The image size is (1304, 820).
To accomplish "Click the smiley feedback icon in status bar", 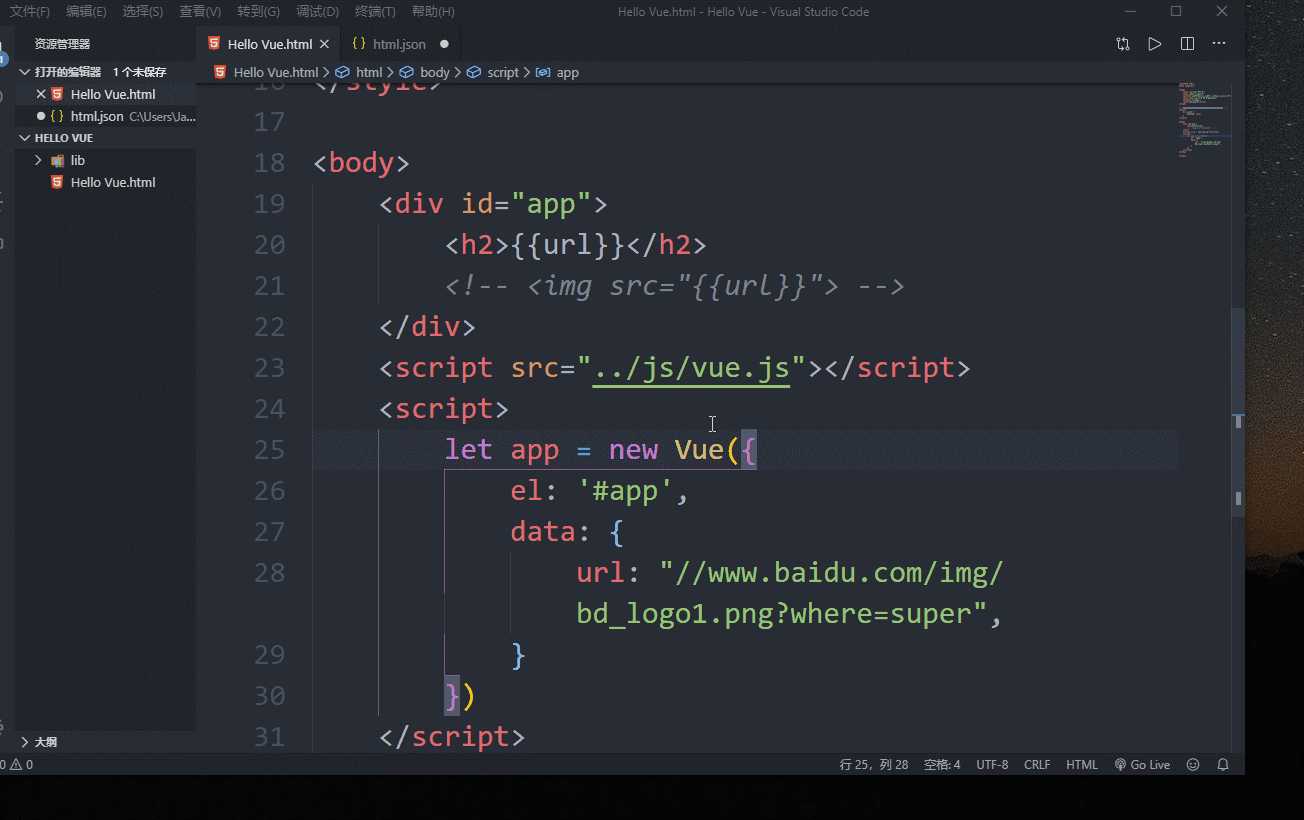I will (x=1193, y=764).
